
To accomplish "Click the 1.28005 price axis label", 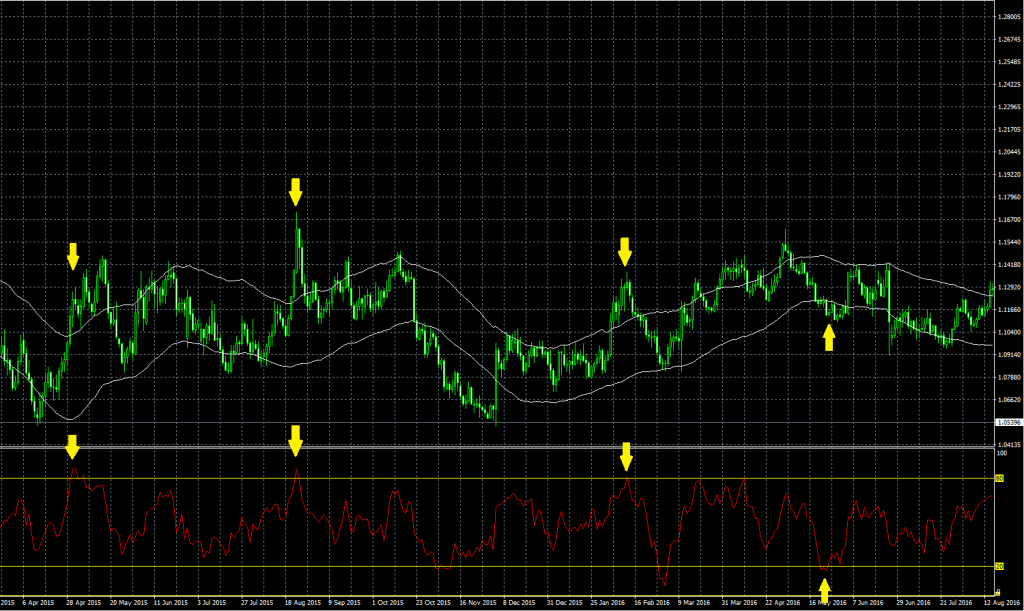I will [x=1010, y=17].
